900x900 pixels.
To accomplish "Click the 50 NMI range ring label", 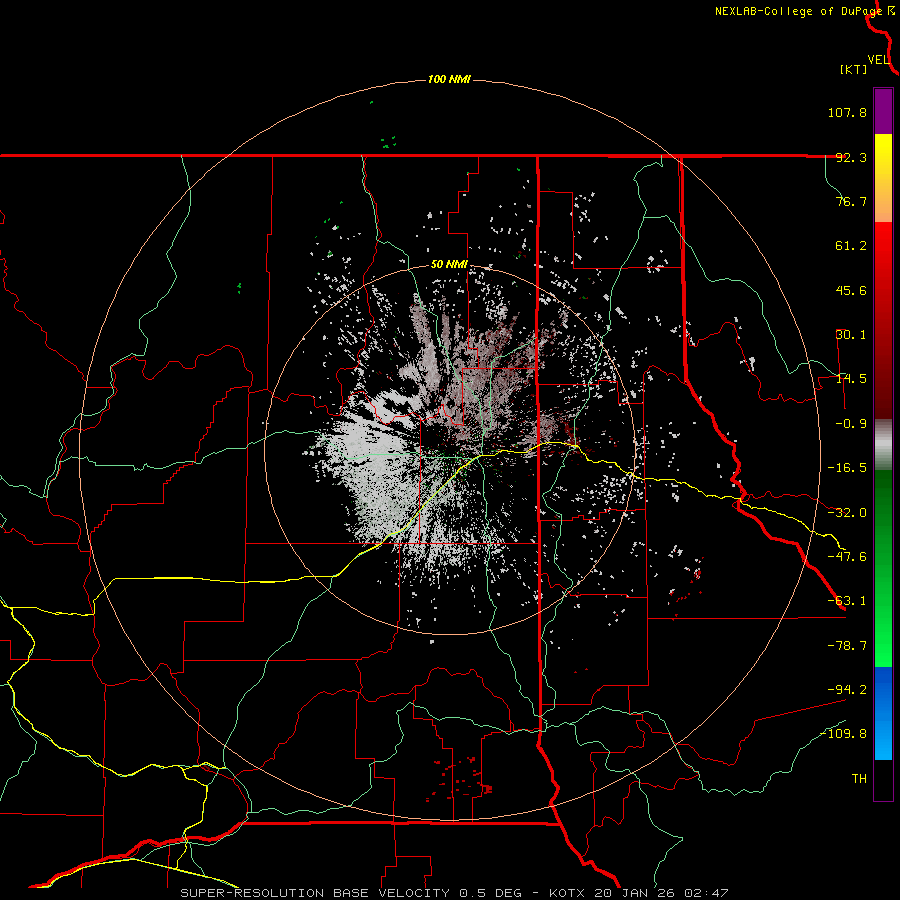I will pyautogui.click(x=449, y=264).
